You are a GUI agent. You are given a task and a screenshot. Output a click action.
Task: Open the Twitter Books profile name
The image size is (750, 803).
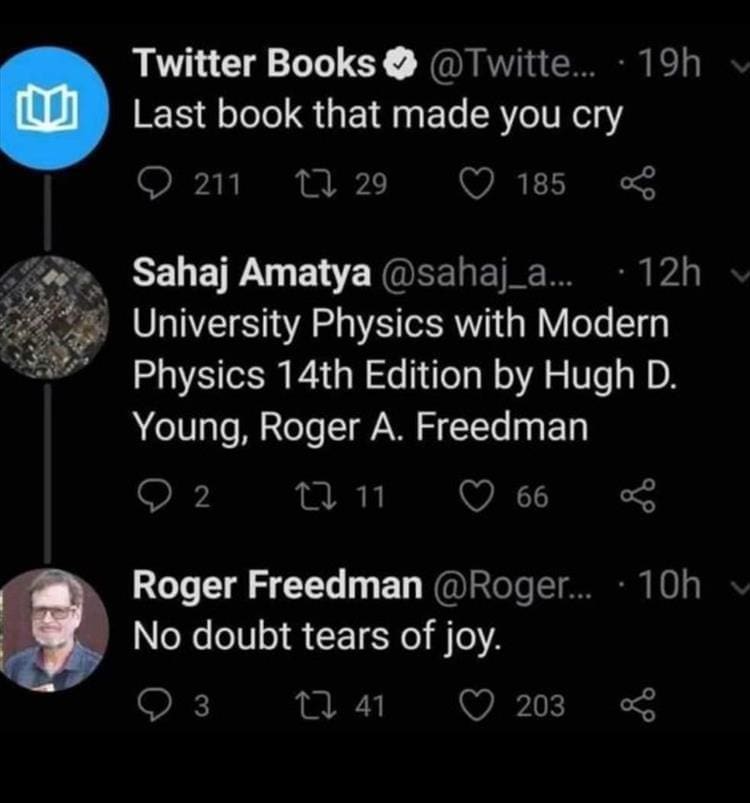tap(254, 64)
